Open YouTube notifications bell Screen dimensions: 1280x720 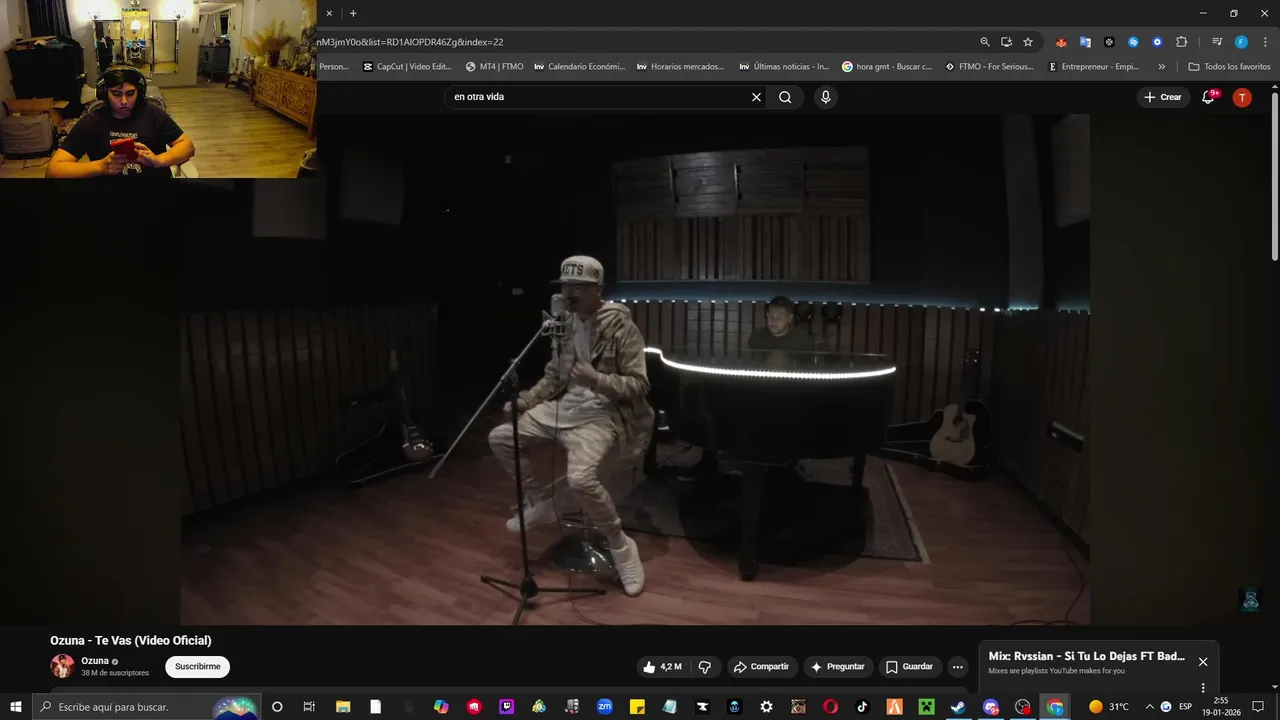(1208, 97)
